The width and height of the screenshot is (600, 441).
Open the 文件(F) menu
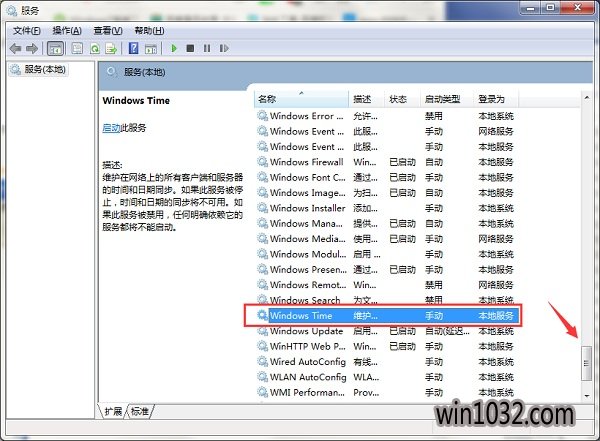pyautogui.click(x=26, y=31)
